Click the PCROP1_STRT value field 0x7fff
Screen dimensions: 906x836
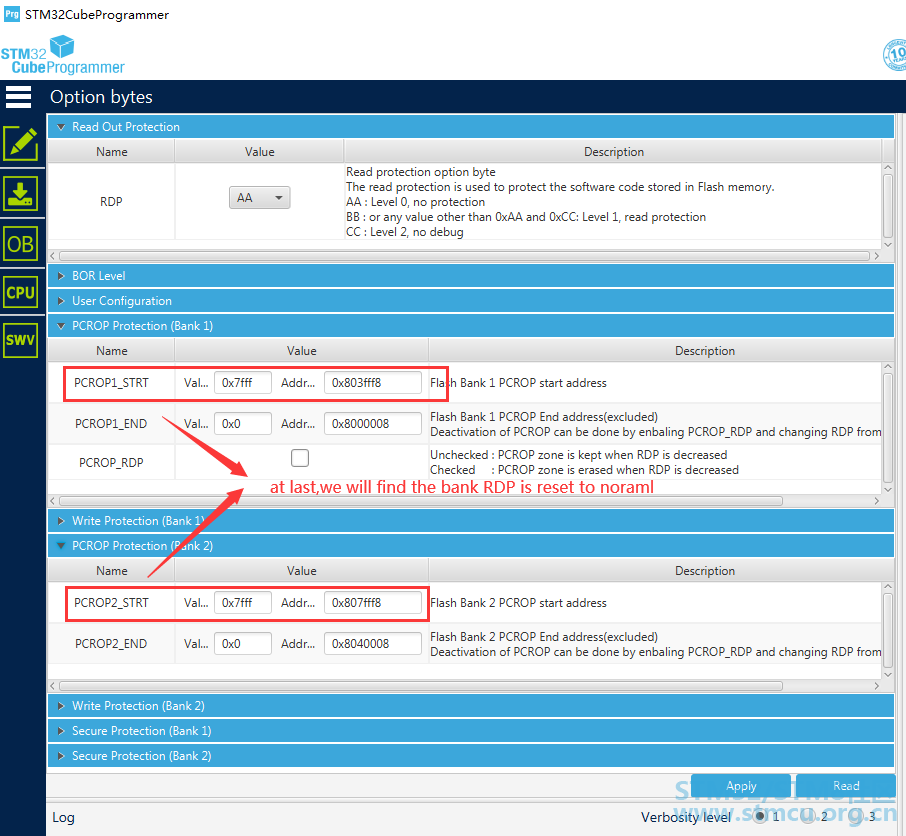pos(243,382)
